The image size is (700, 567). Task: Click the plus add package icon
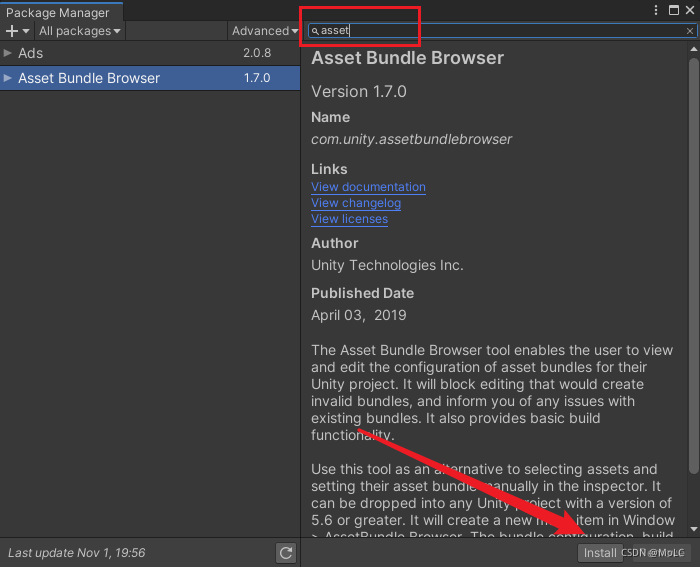(x=12, y=31)
